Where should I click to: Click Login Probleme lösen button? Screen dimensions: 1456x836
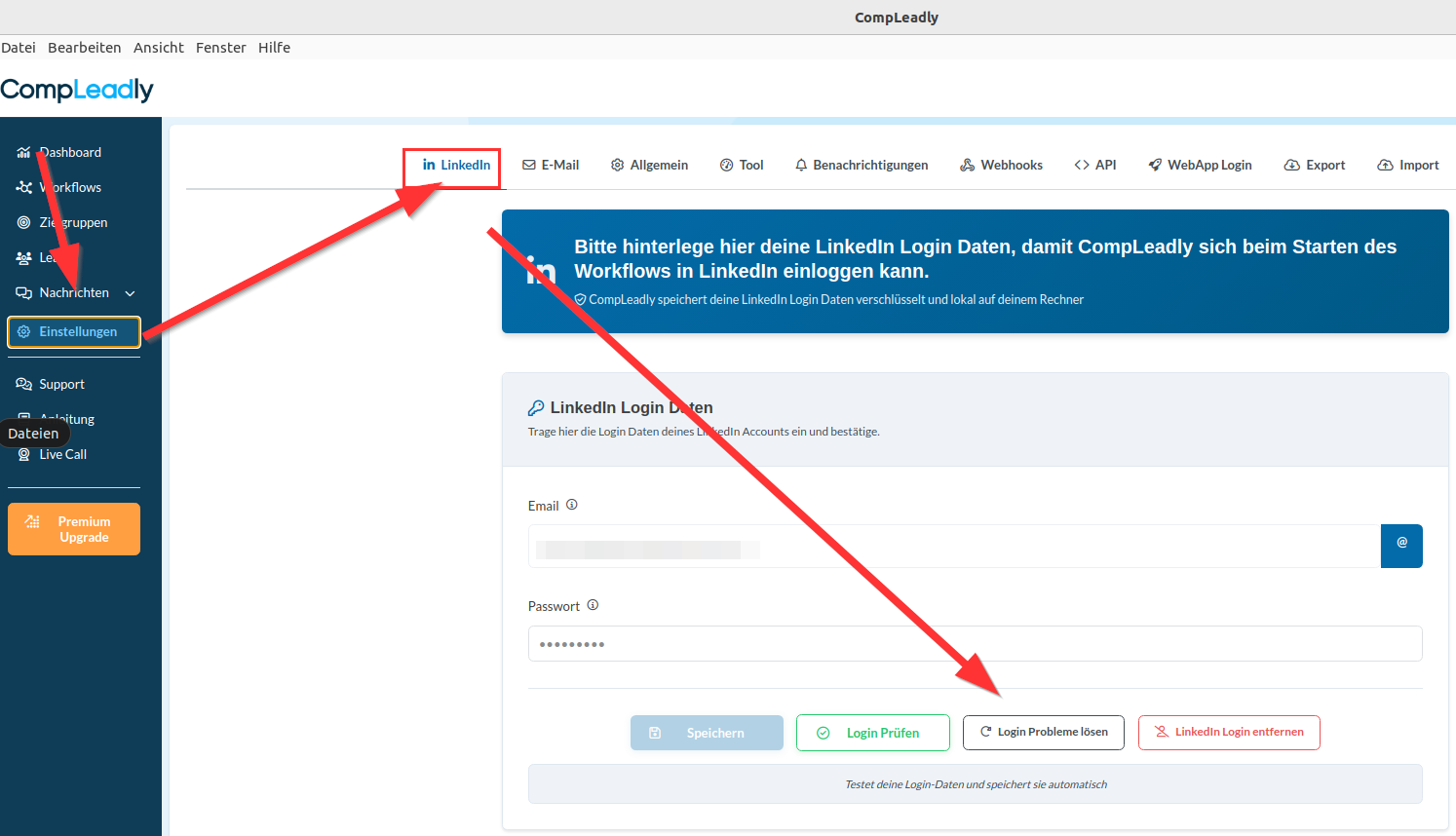1043,732
